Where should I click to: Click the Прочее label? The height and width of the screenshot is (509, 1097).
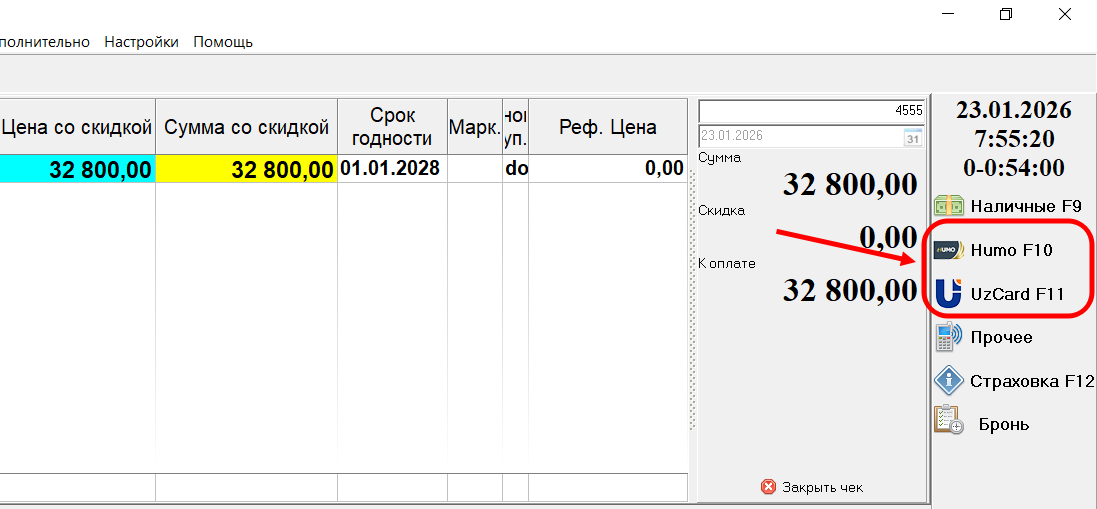(1001, 338)
